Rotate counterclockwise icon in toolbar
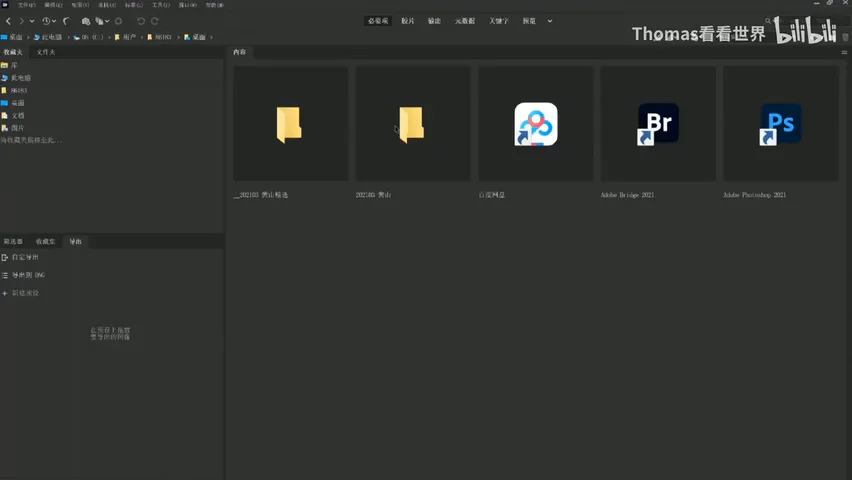Image resolution: width=852 pixels, height=480 pixels. point(141,21)
